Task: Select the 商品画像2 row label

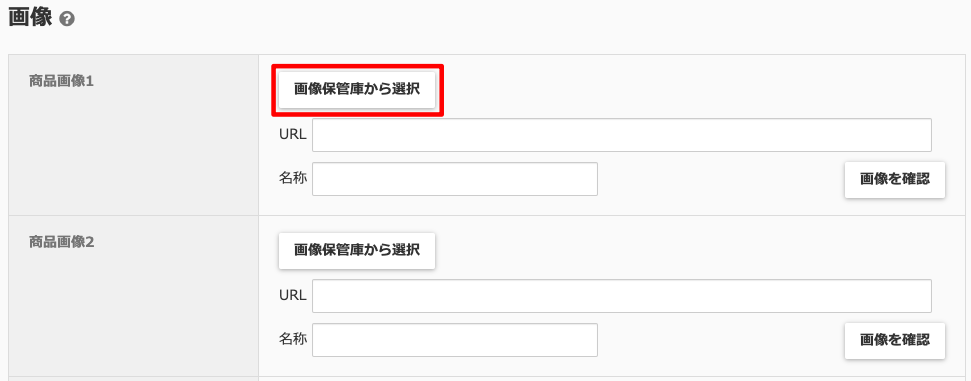Action: pos(61,242)
